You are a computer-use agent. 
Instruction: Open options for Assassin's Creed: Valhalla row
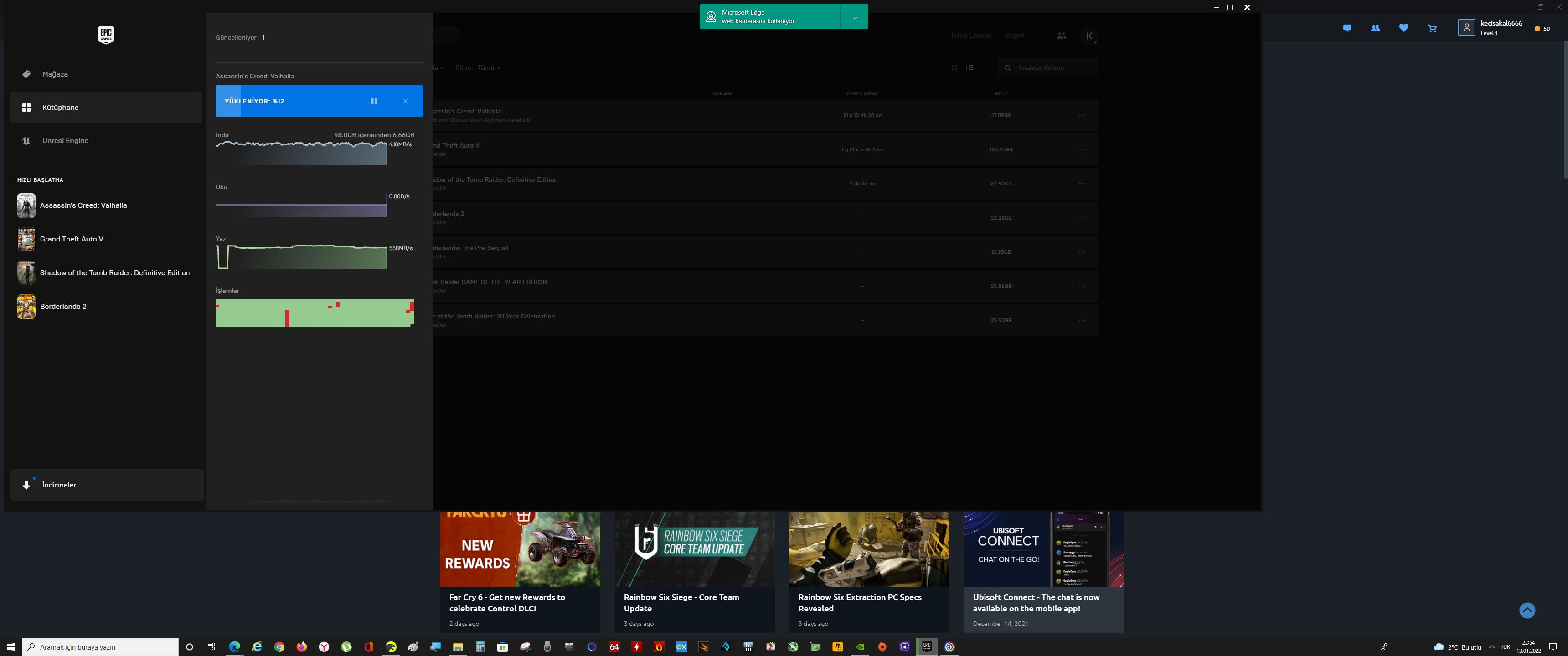[1082, 115]
